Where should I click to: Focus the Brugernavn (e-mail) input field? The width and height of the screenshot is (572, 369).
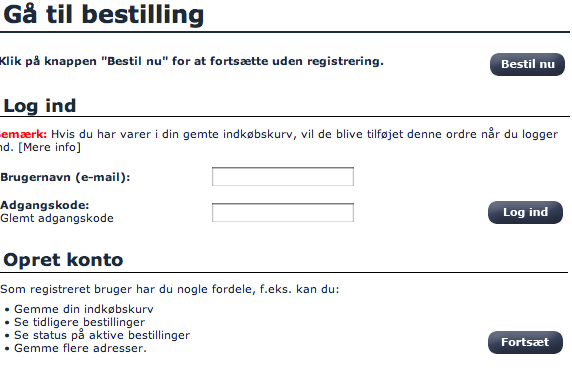coord(283,176)
